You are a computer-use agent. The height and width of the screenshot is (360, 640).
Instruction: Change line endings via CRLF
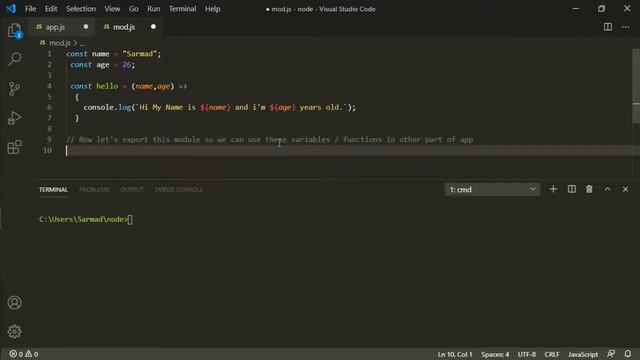552,354
